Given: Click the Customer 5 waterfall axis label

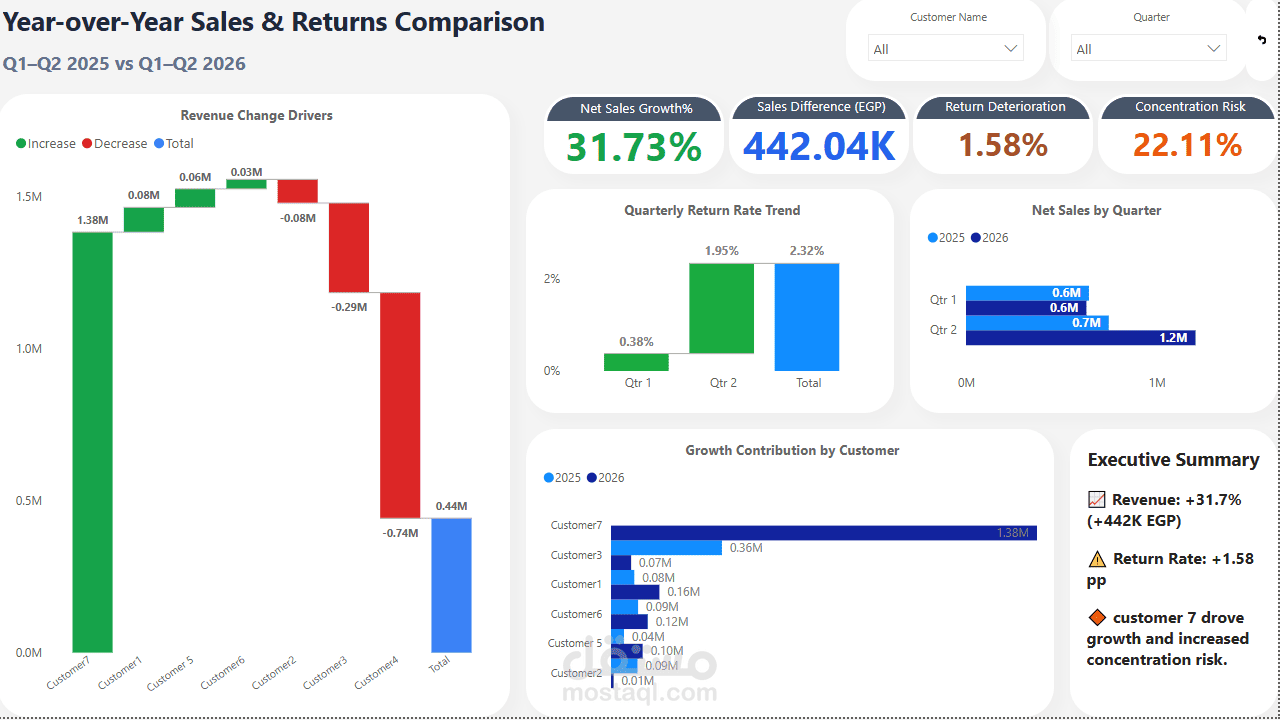Looking at the screenshot, I should point(170,673).
